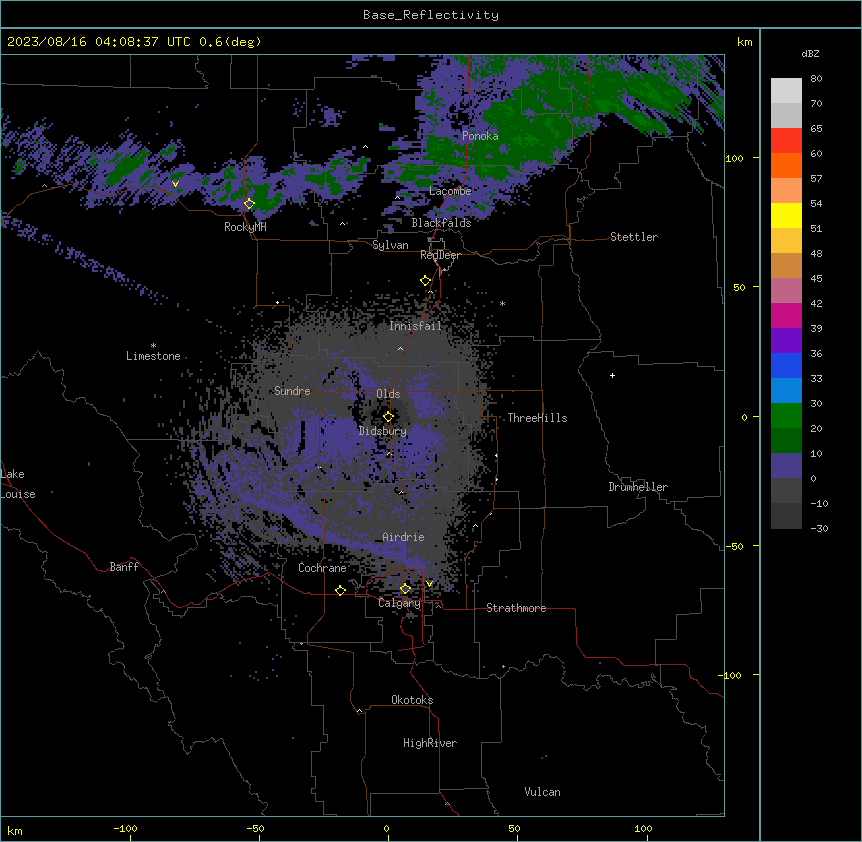Click the yellow diamond marker below Cochrane
The width and height of the screenshot is (862, 842).
coord(340,590)
